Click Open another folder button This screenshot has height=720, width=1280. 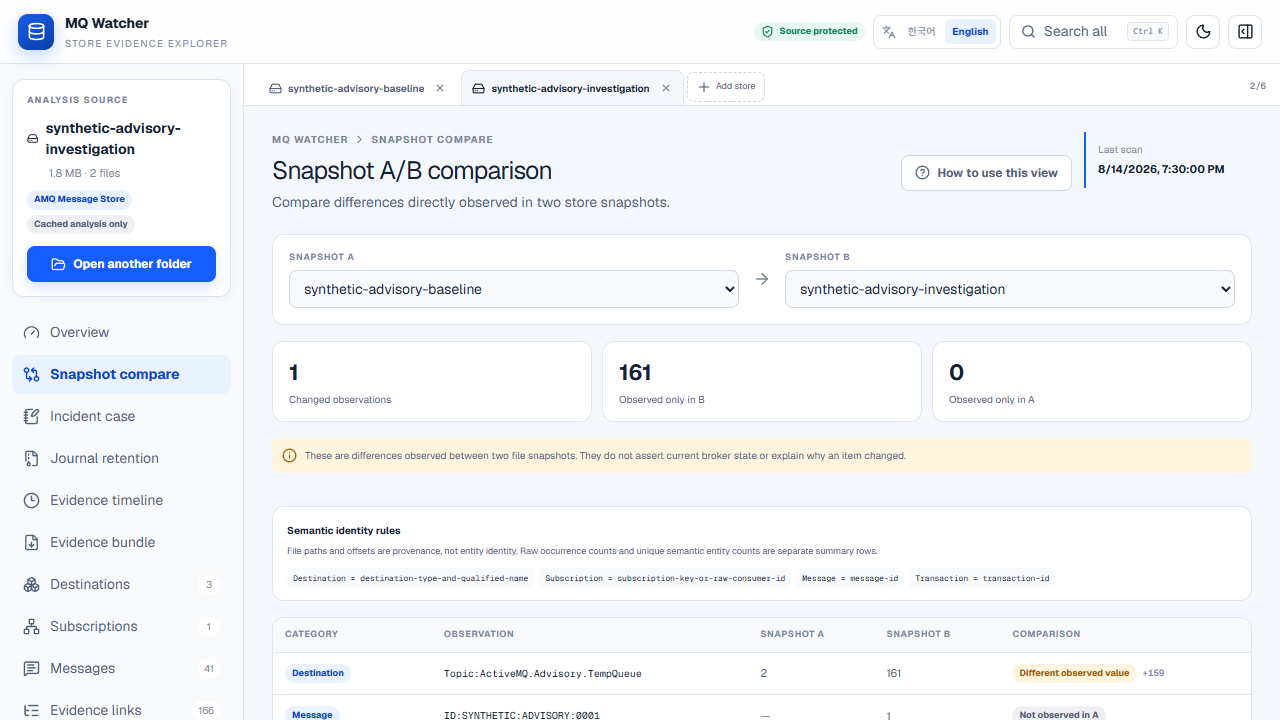(x=121, y=264)
